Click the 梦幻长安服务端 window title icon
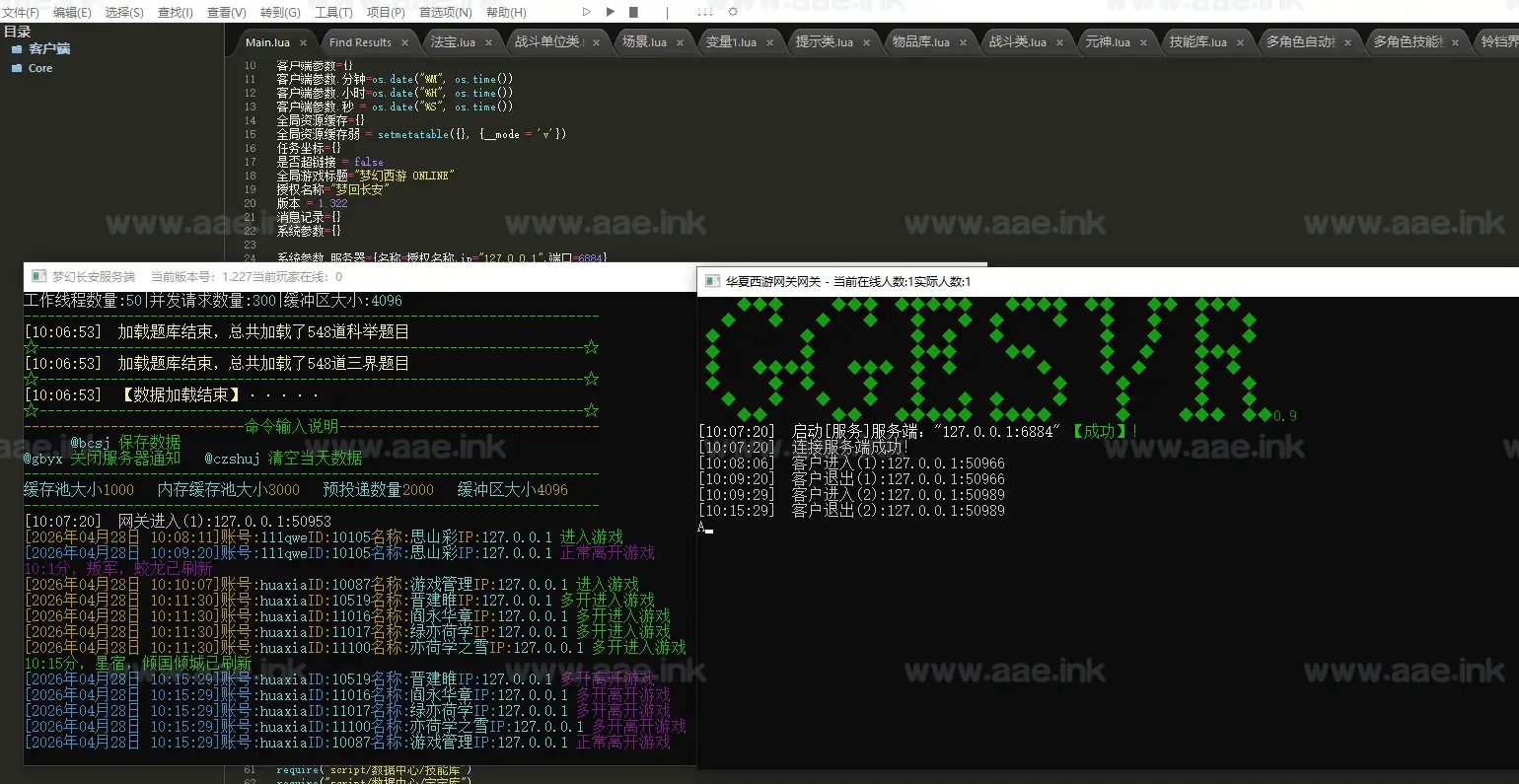Viewport: 1519px width, 784px height. coord(38,277)
